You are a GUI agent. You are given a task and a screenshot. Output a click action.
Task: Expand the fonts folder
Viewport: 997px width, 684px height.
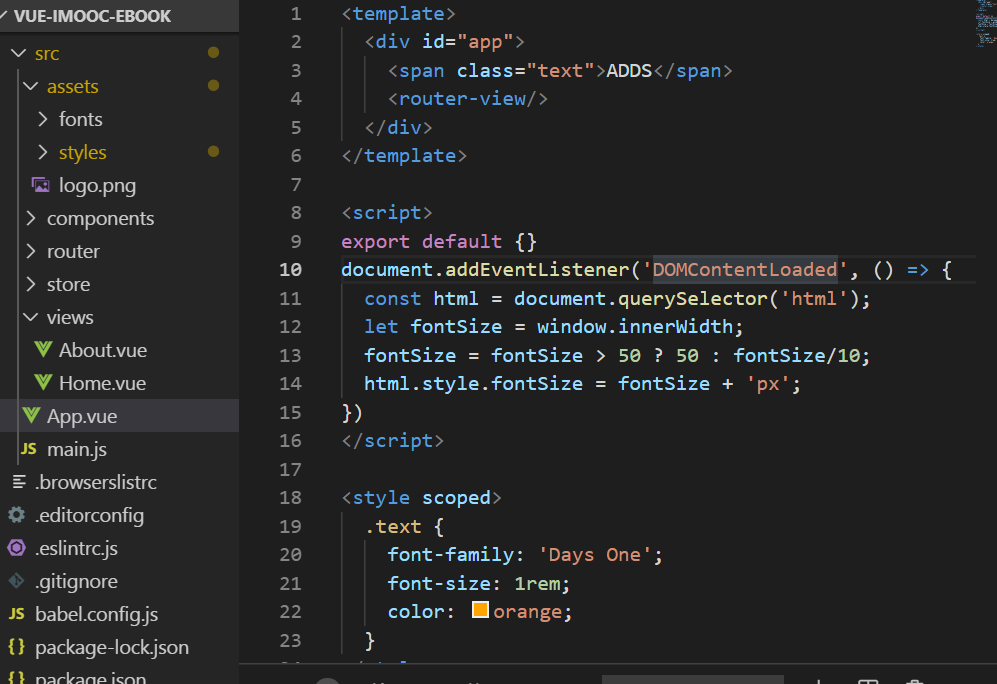coord(43,119)
